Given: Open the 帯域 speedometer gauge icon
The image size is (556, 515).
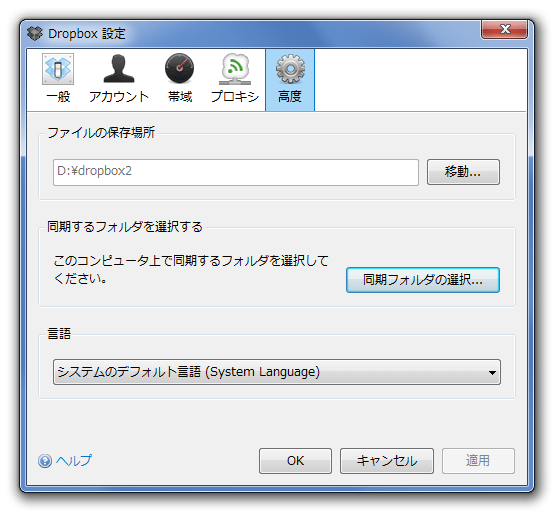Looking at the screenshot, I should 179,68.
